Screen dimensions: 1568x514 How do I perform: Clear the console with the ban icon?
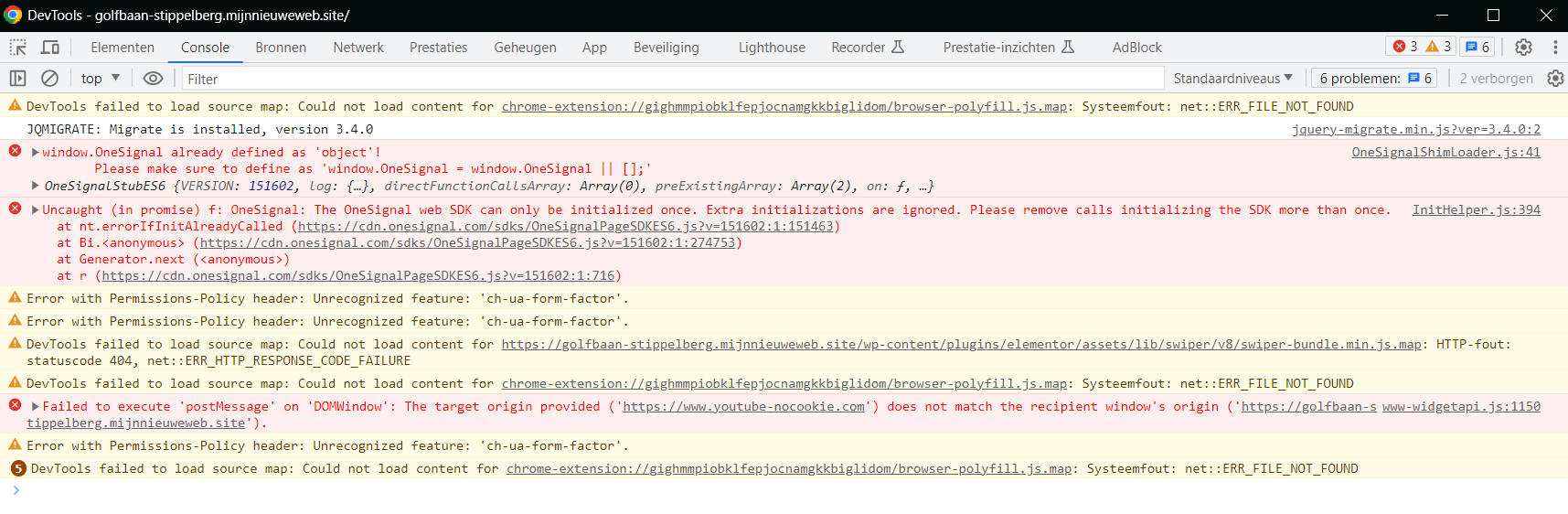click(x=50, y=79)
